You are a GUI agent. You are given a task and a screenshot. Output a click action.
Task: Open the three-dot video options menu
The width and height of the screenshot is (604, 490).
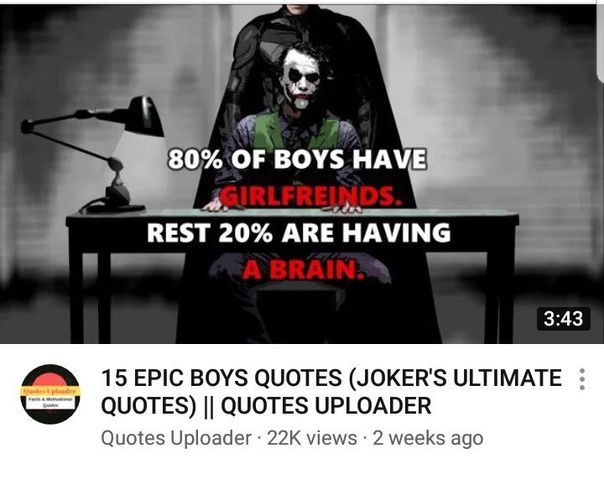(x=582, y=379)
